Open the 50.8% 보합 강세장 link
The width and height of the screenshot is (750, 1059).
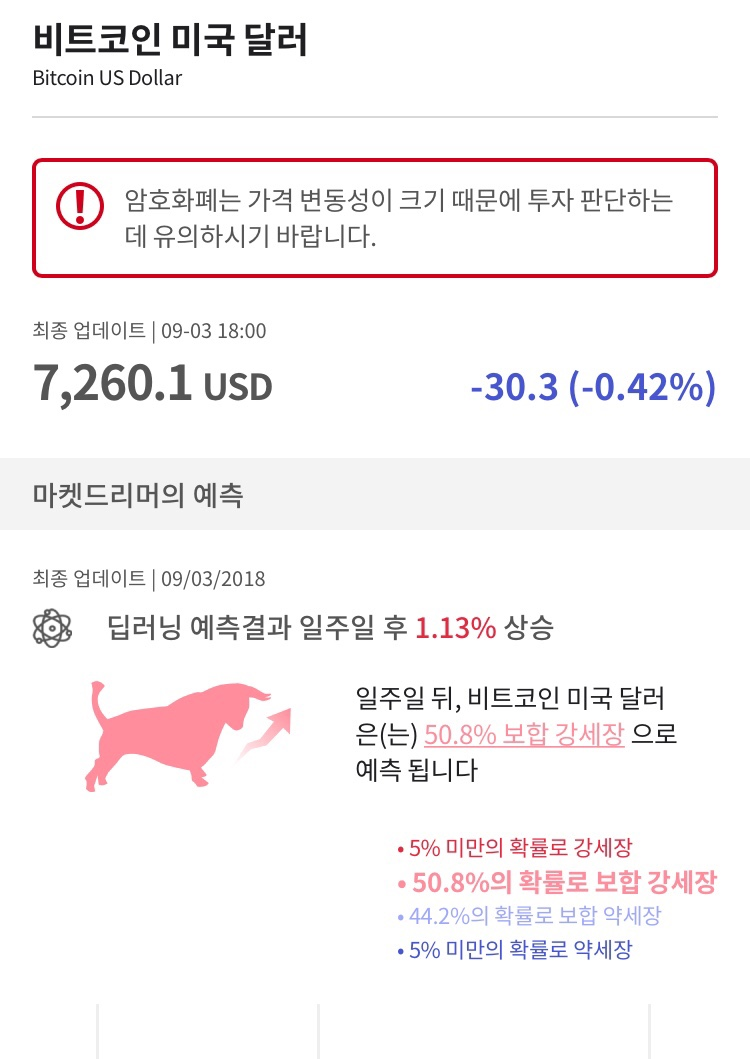pos(524,735)
